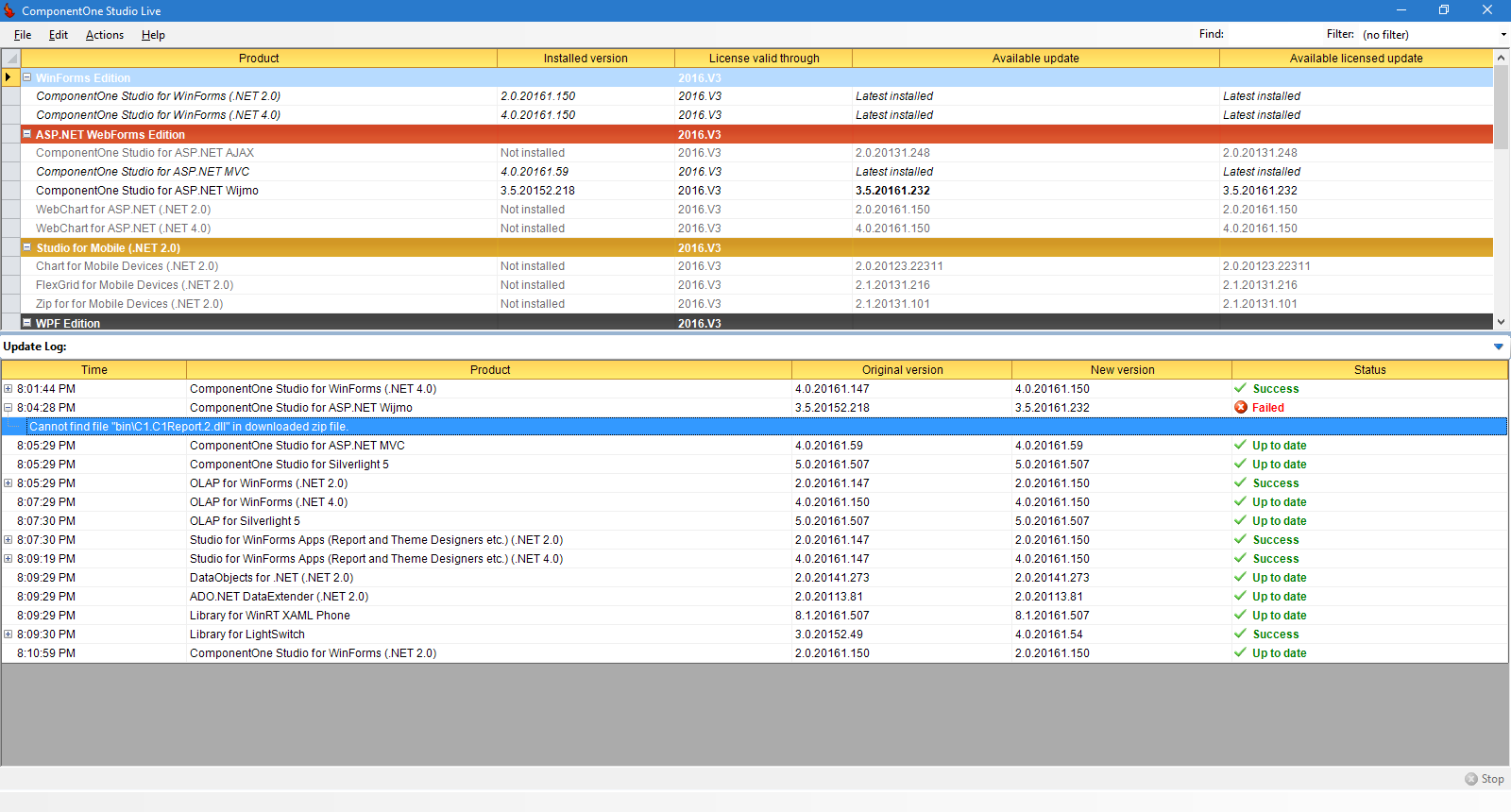Image resolution: width=1511 pixels, height=812 pixels.
Task: Click the select-all corner cell of product grid
Action: pyautogui.click(x=11, y=58)
